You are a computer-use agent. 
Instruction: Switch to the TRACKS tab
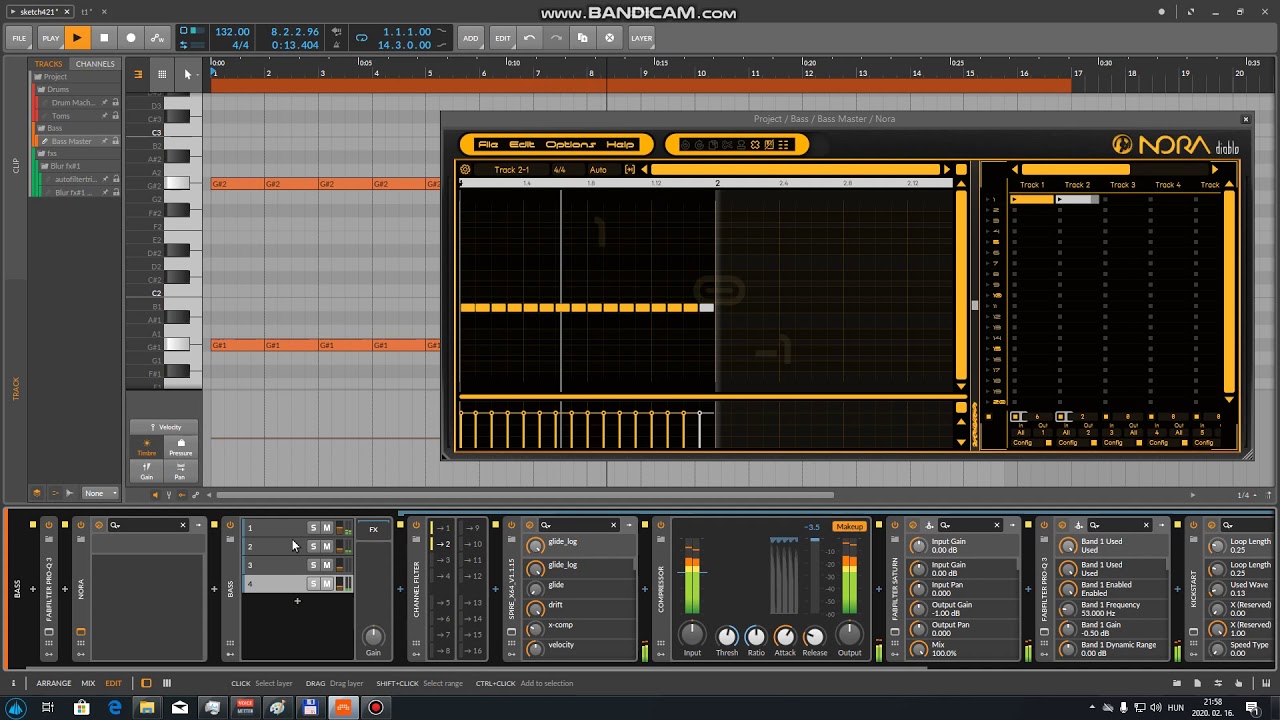tap(48, 64)
